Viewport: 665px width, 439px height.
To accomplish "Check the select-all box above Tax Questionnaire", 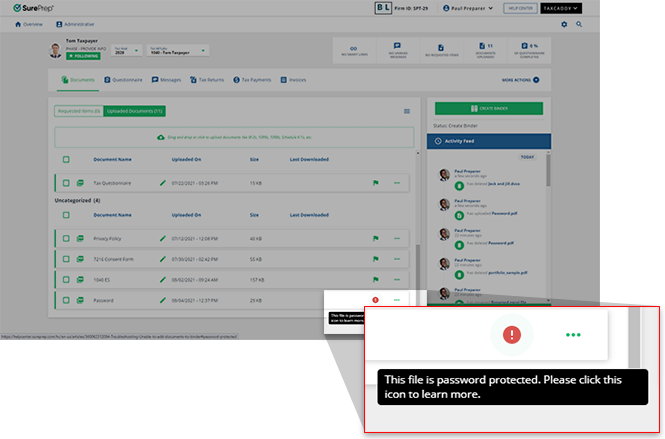I will [66, 159].
